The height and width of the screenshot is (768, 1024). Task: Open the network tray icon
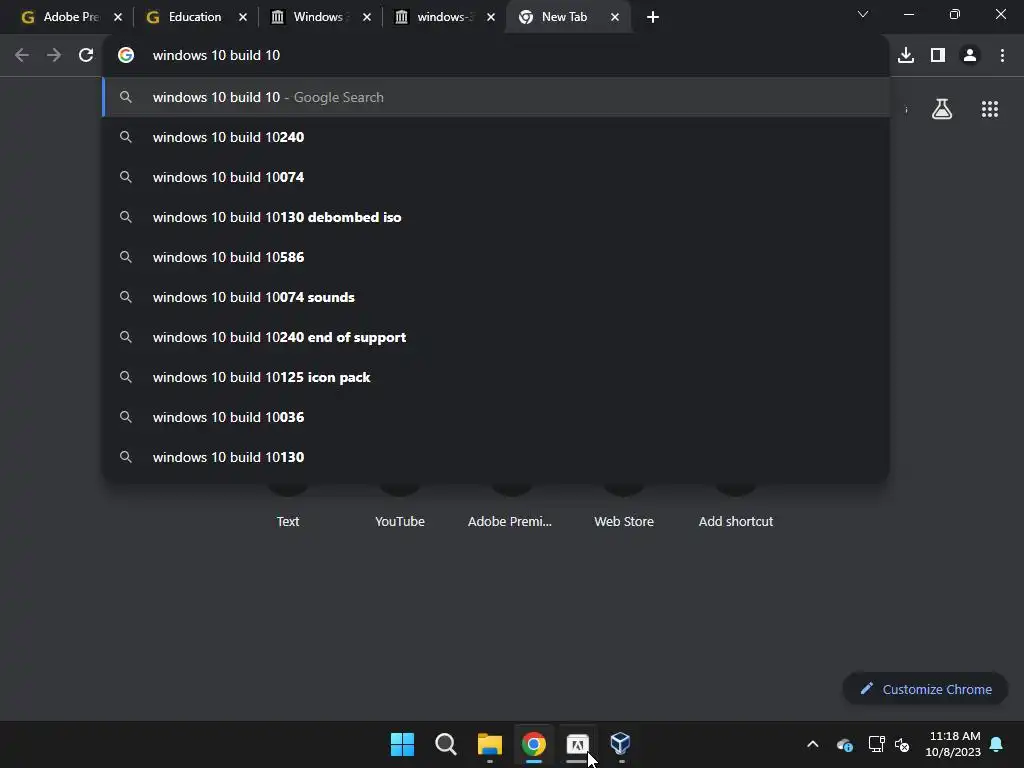coord(876,744)
